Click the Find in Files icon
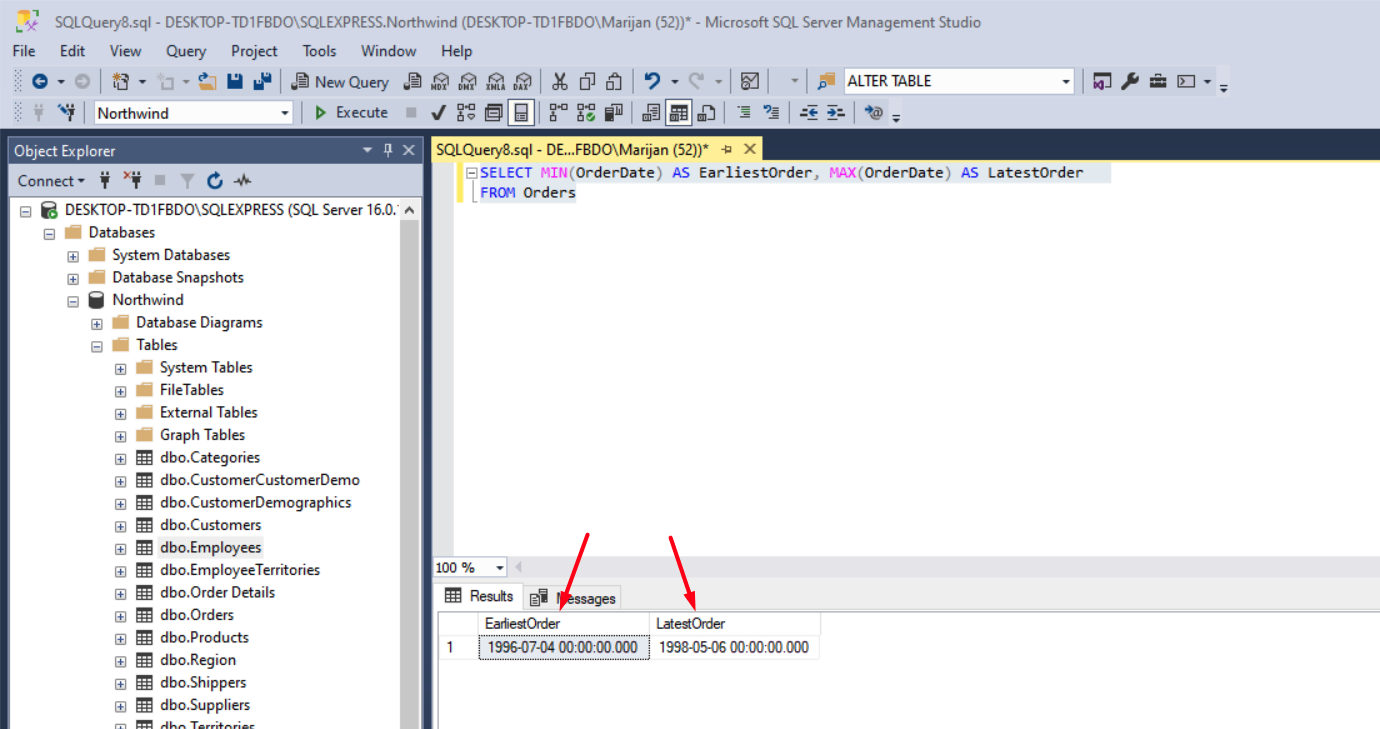1380x729 pixels. 826,82
